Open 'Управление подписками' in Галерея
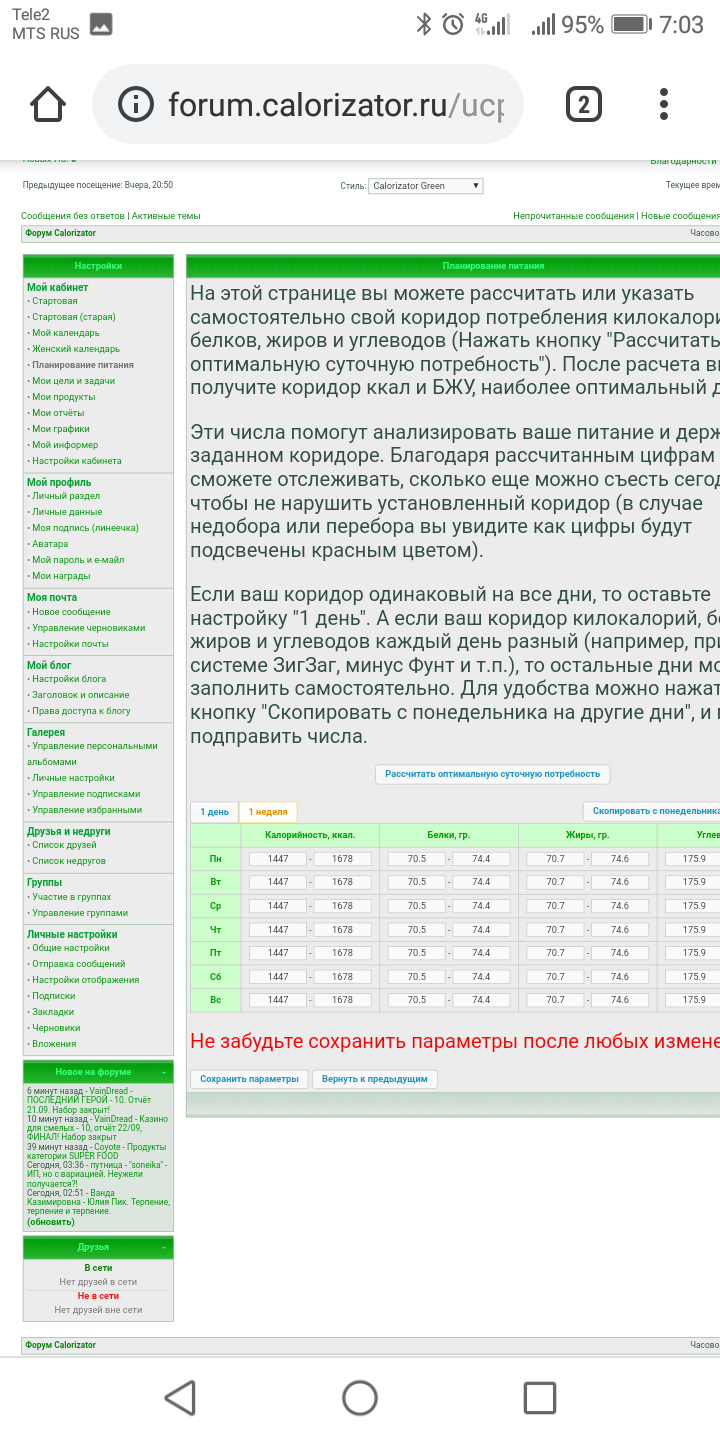This screenshot has height=1440, width=720. [x=86, y=794]
